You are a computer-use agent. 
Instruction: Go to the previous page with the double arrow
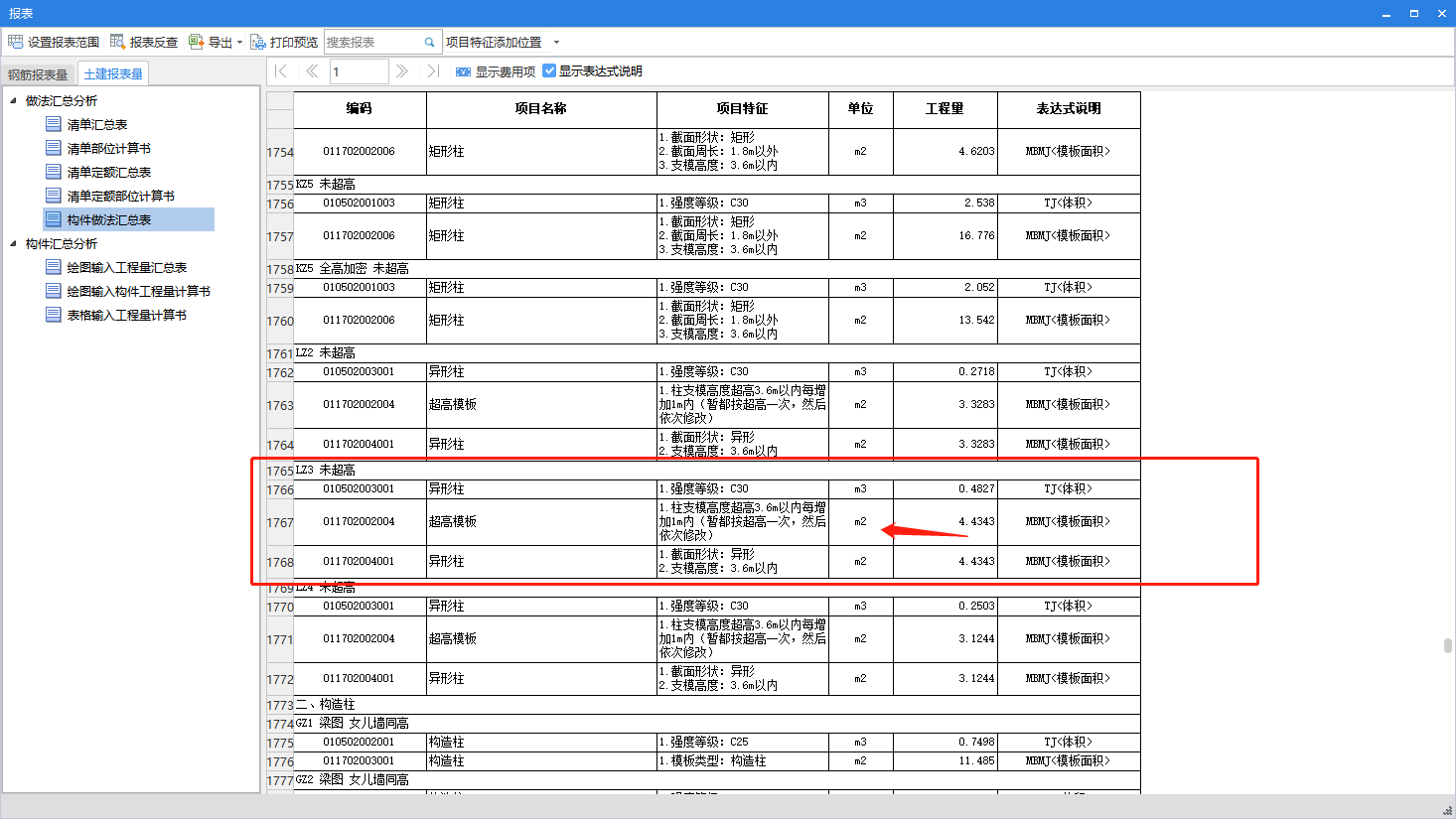pos(311,71)
